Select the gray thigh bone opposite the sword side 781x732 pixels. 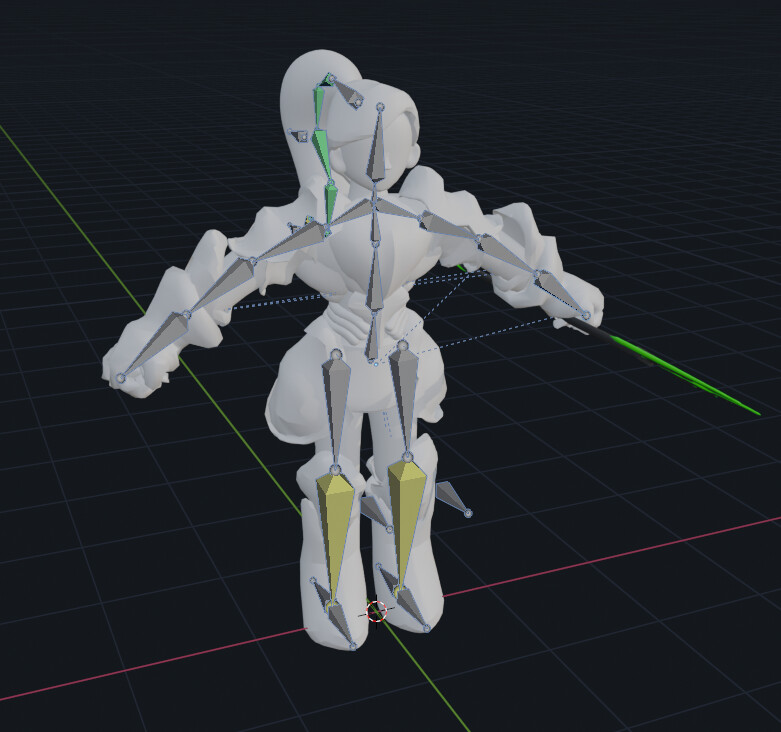pos(336,408)
